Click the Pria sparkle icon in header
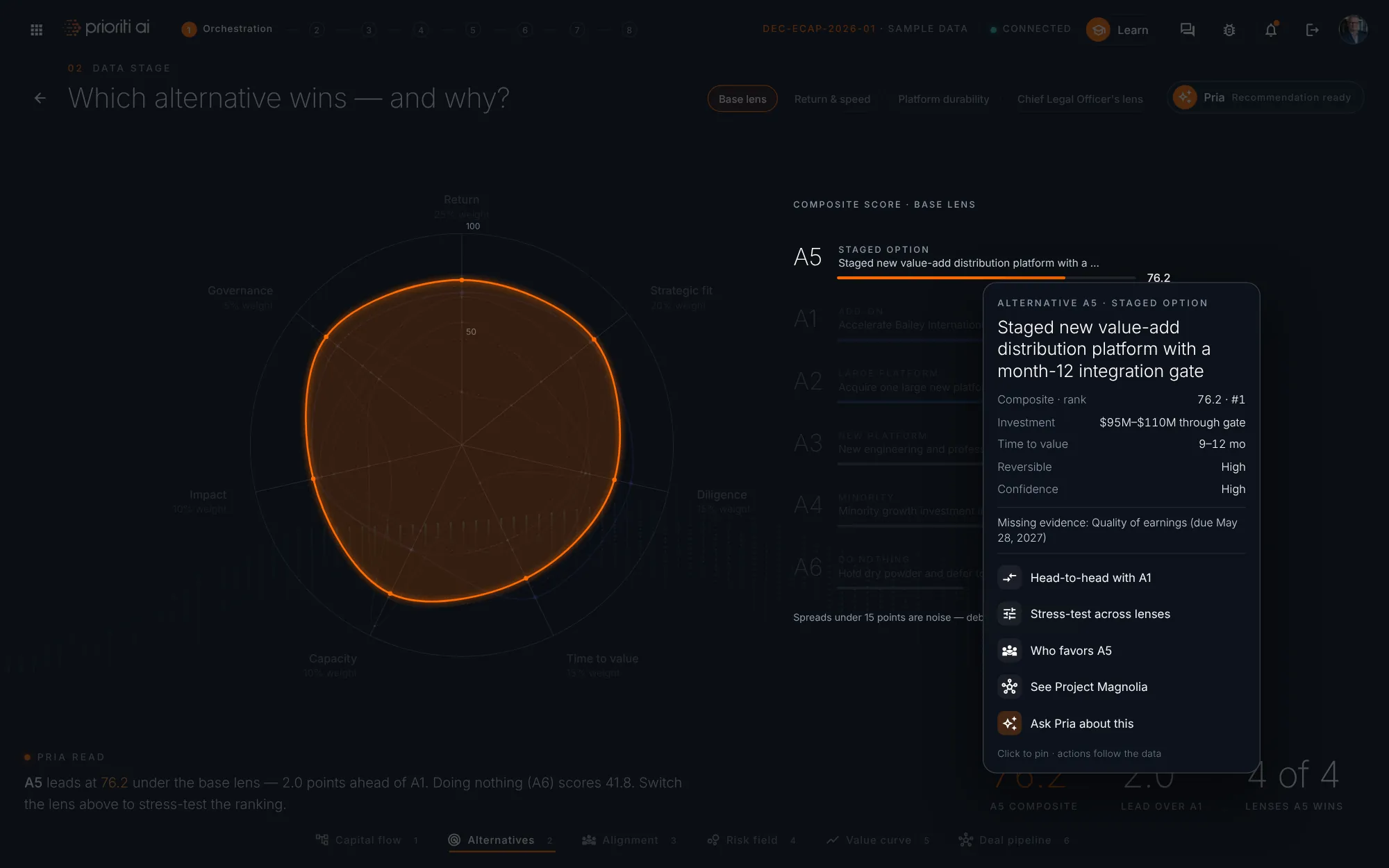This screenshot has width=1389, height=868. (x=1185, y=97)
